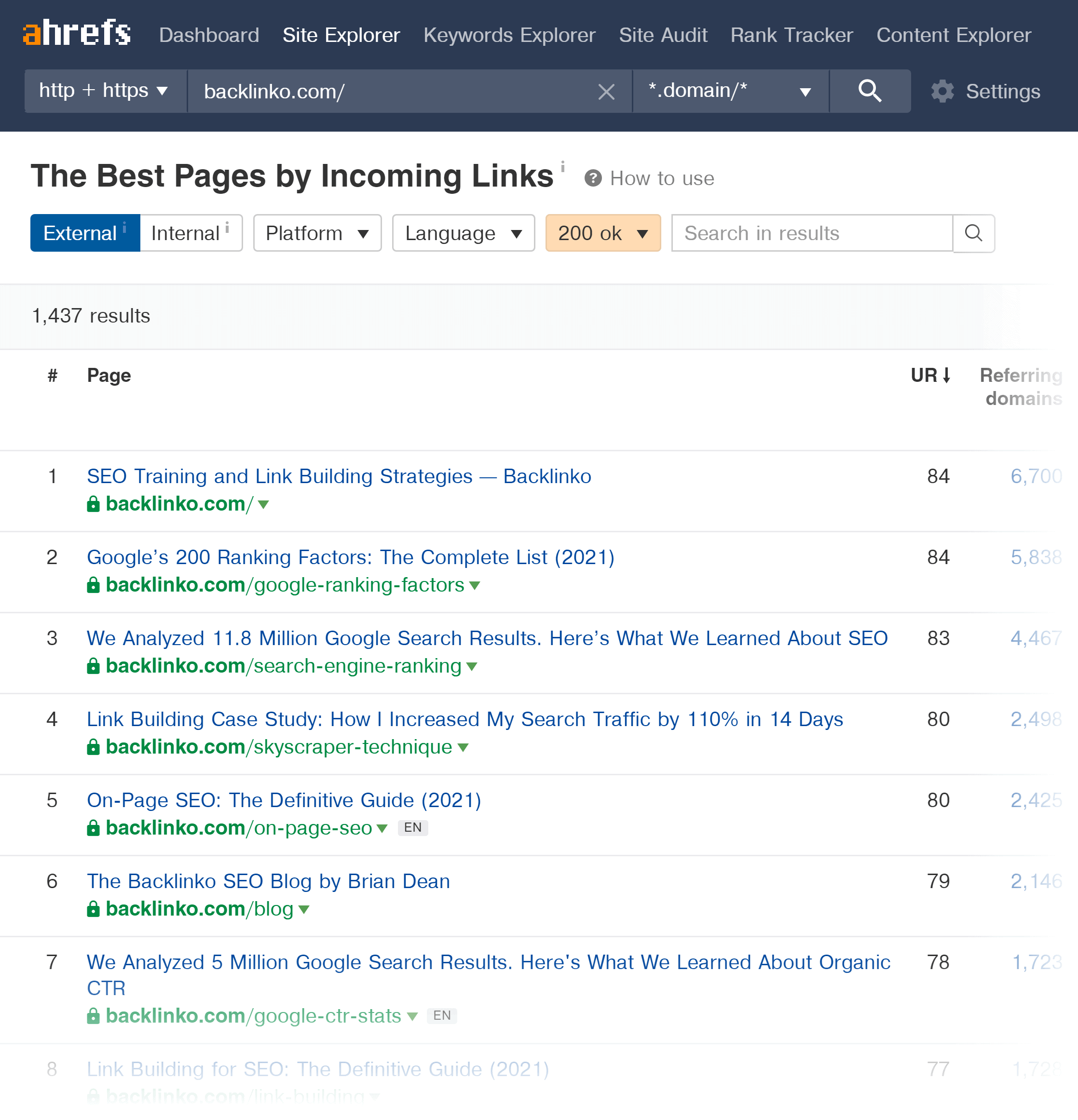Open Link Building Case Study page link
The width and height of the screenshot is (1078, 1120).
point(464,719)
